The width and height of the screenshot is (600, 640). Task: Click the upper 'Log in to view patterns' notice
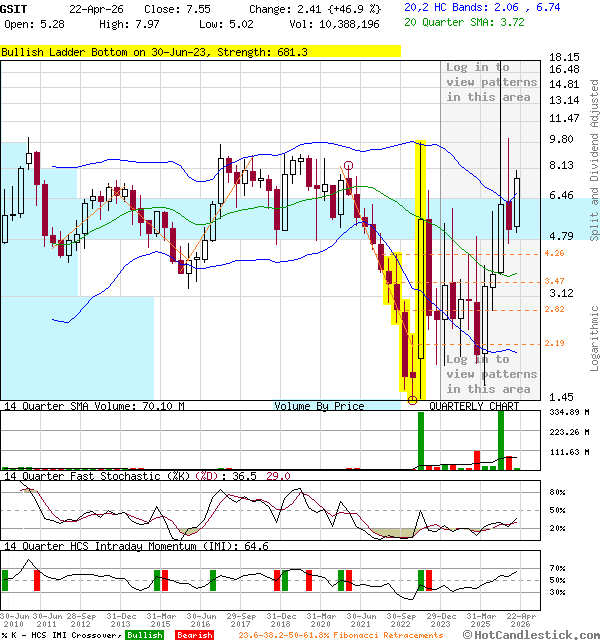(x=491, y=82)
